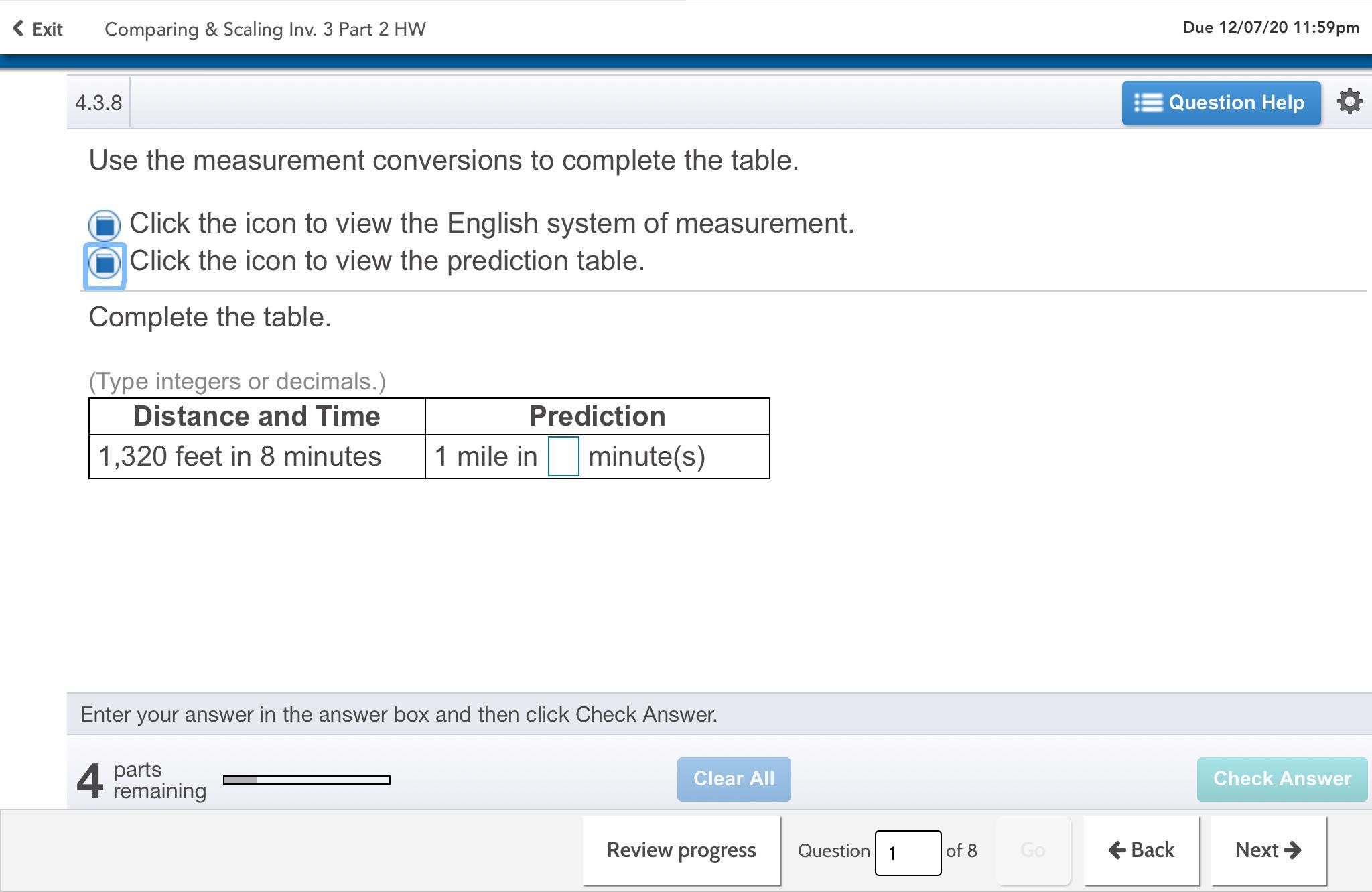Click the Question number field

[x=907, y=852]
